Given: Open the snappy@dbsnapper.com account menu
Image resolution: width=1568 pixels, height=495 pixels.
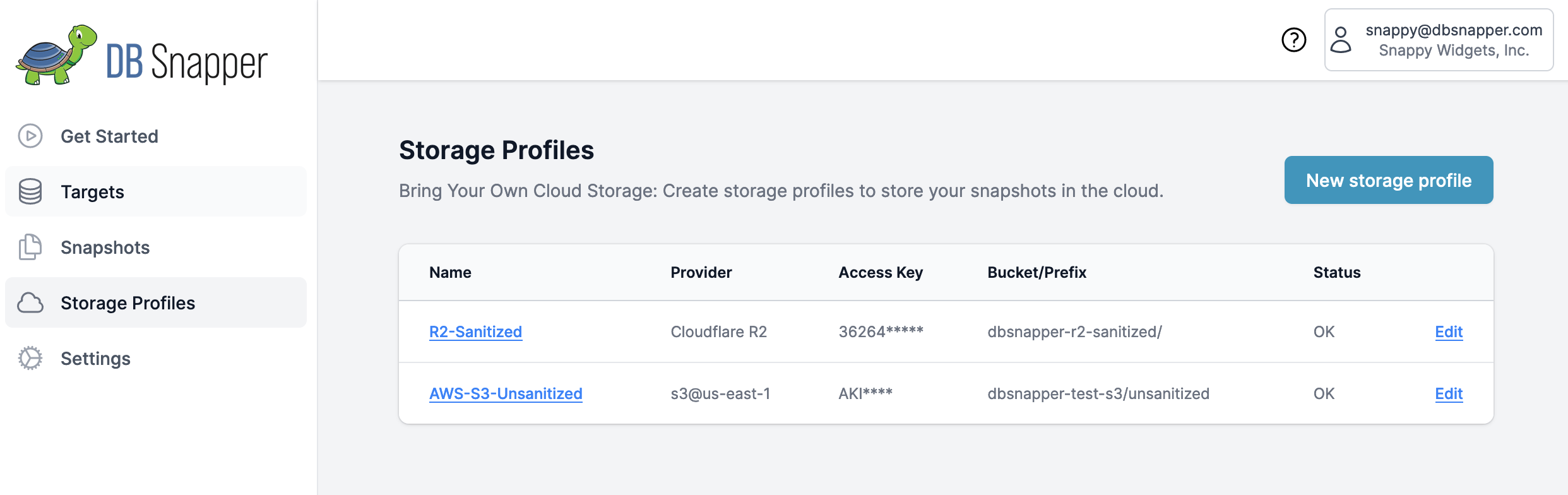Looking at the screenshot, I should 1439,40.
